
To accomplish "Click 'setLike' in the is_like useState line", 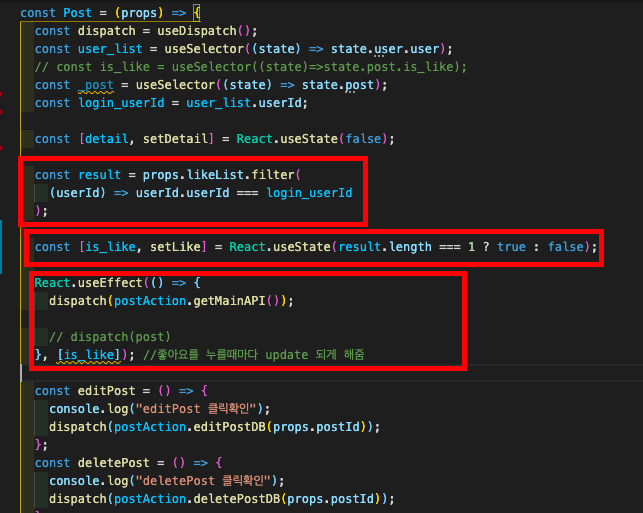I will point(175,247).
